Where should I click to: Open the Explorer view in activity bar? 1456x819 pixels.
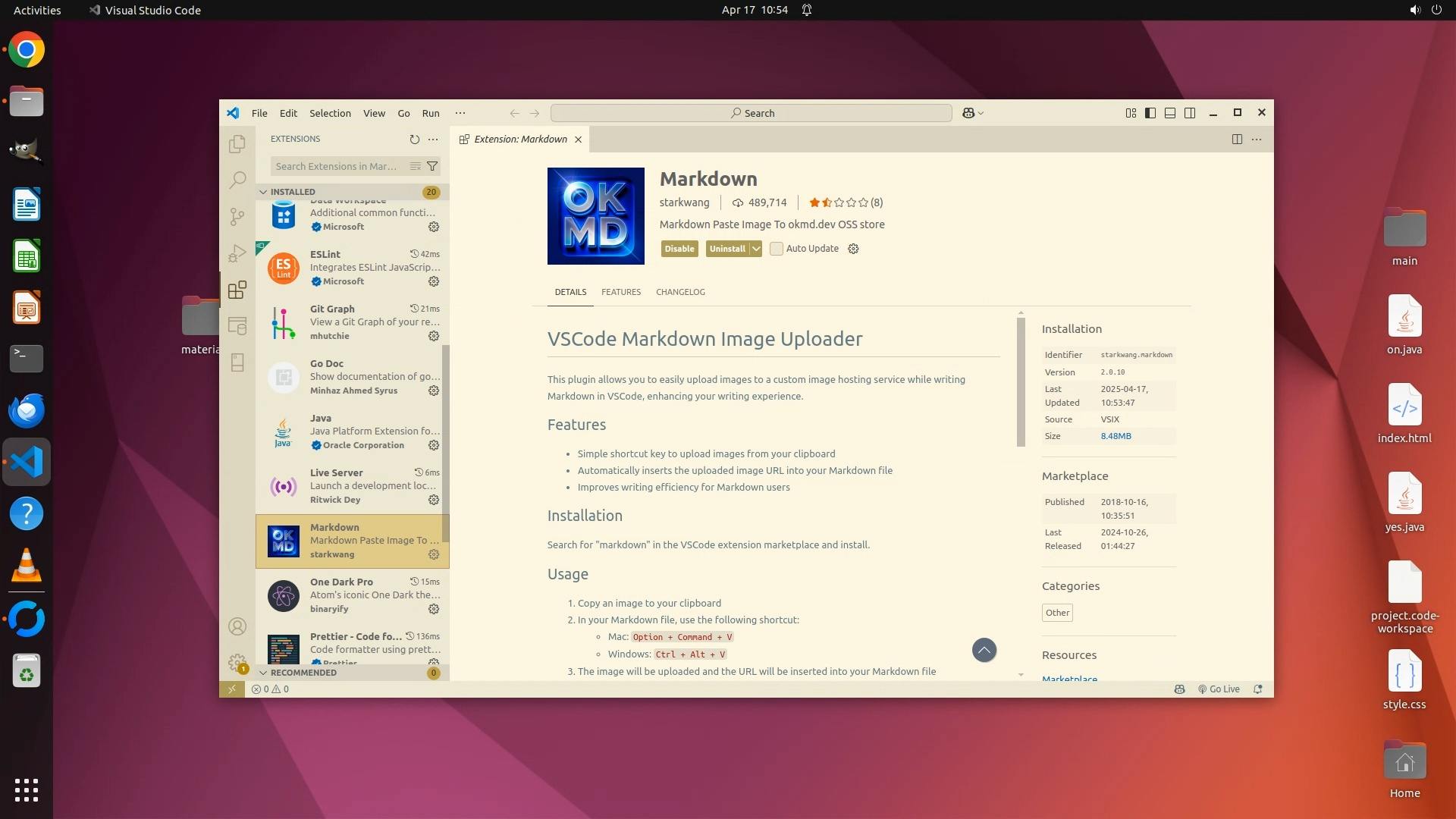237,143
